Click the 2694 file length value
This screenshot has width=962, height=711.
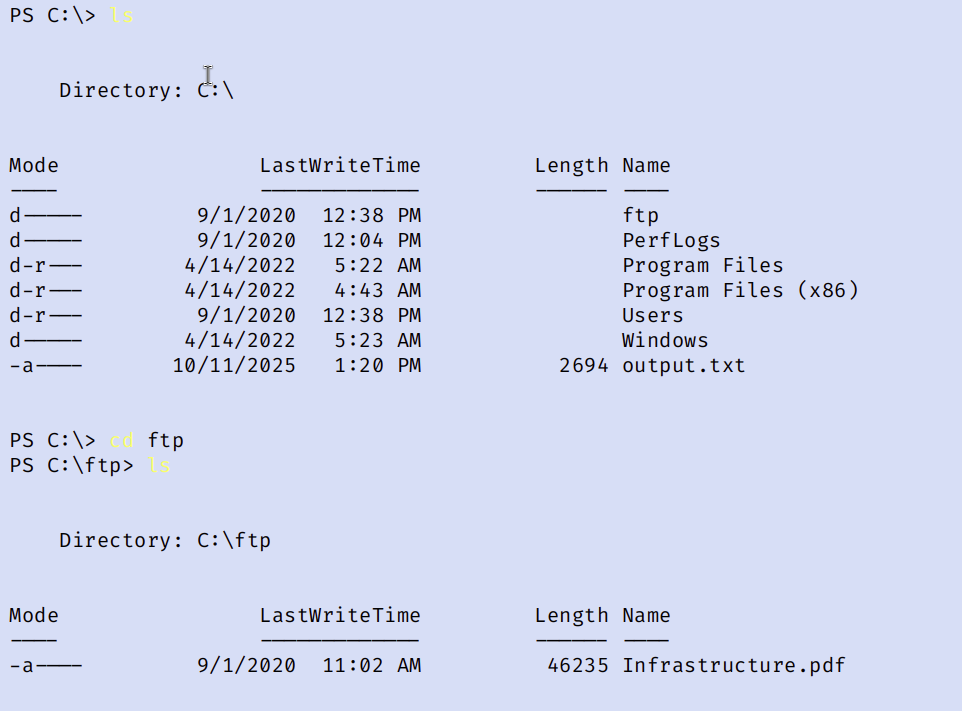(x=583, y=366)
